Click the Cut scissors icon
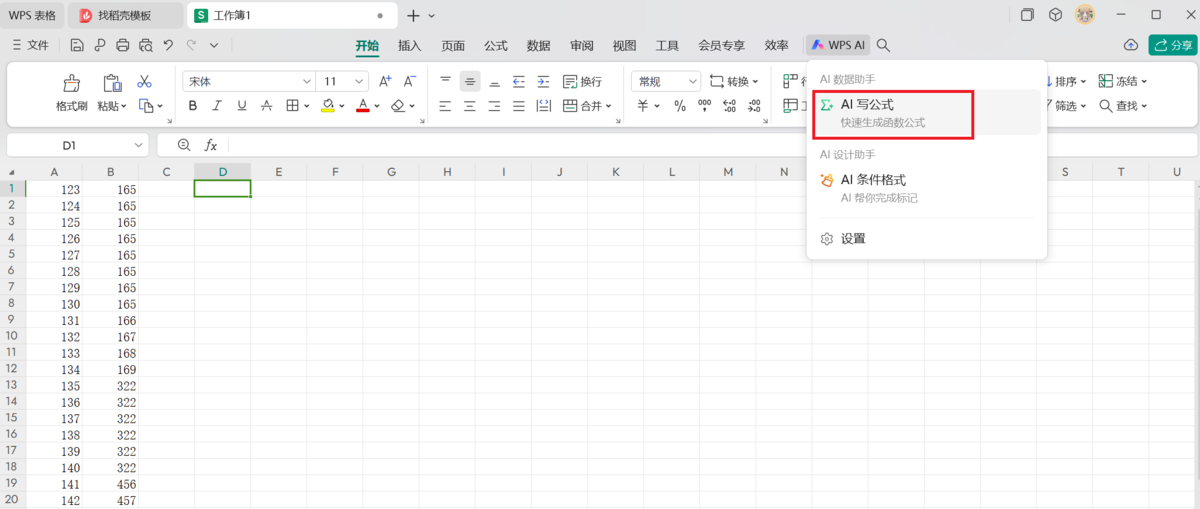 [x=144, y=81]
